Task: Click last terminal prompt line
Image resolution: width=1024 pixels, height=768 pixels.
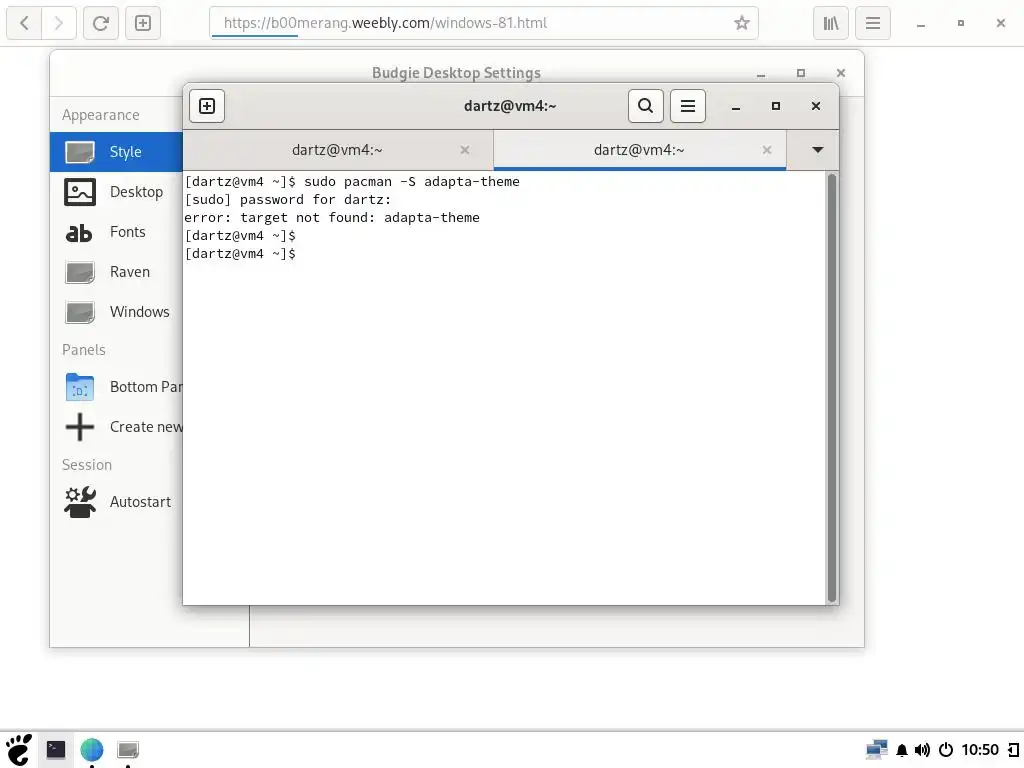Action: coord(240,253)
